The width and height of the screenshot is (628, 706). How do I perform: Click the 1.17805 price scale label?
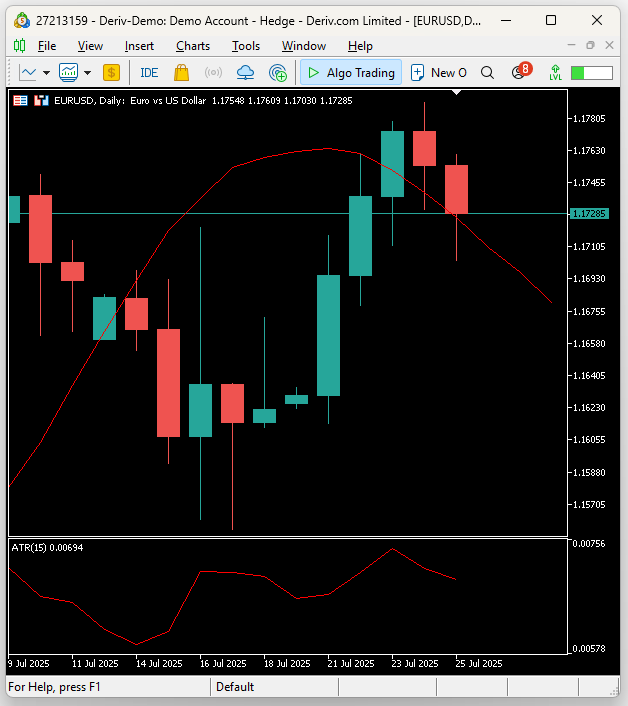tap(589, 118)
